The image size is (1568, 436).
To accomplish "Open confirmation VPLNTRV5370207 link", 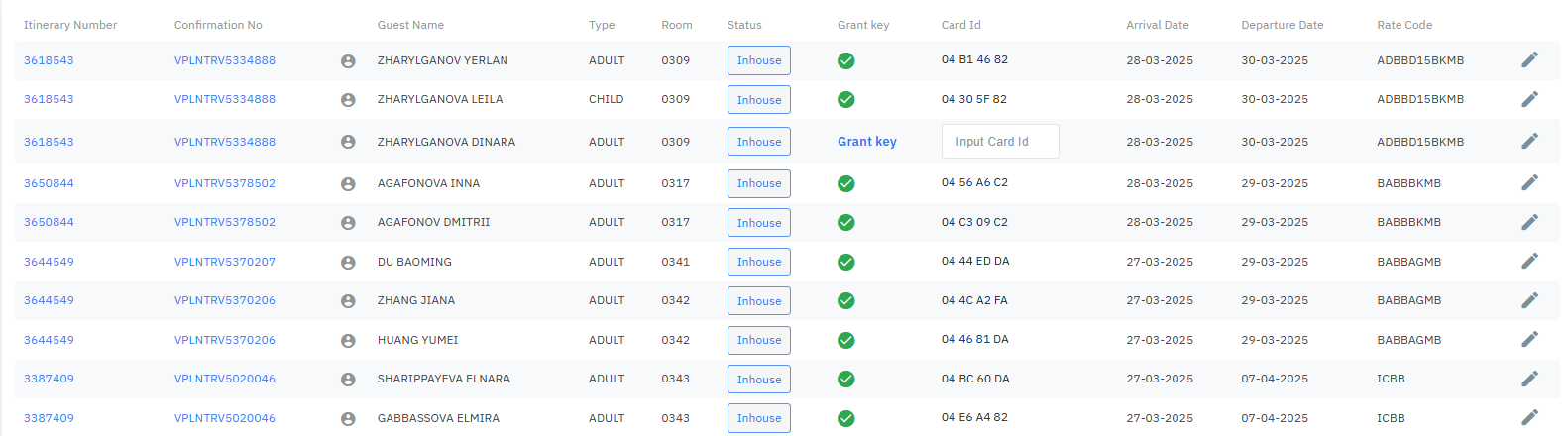I will pos(225,262).
